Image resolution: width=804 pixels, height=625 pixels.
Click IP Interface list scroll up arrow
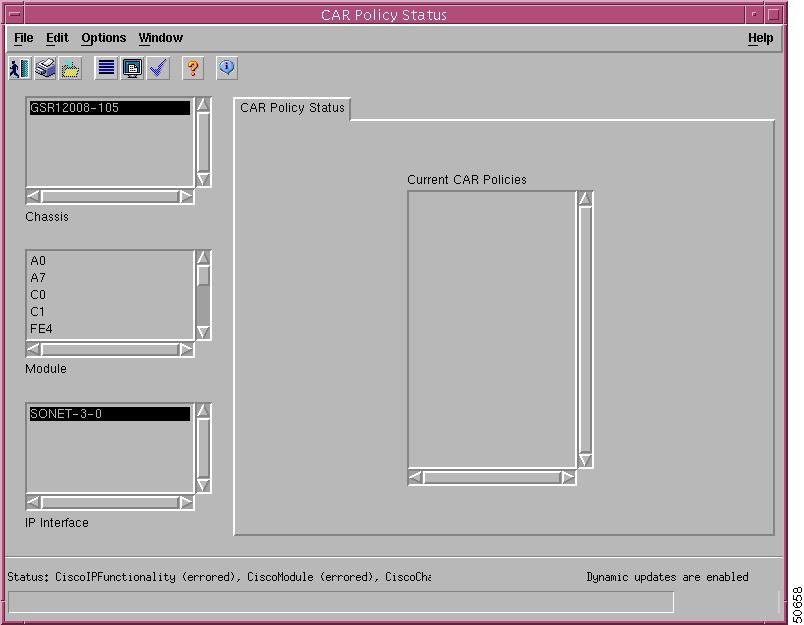(204, 411)
